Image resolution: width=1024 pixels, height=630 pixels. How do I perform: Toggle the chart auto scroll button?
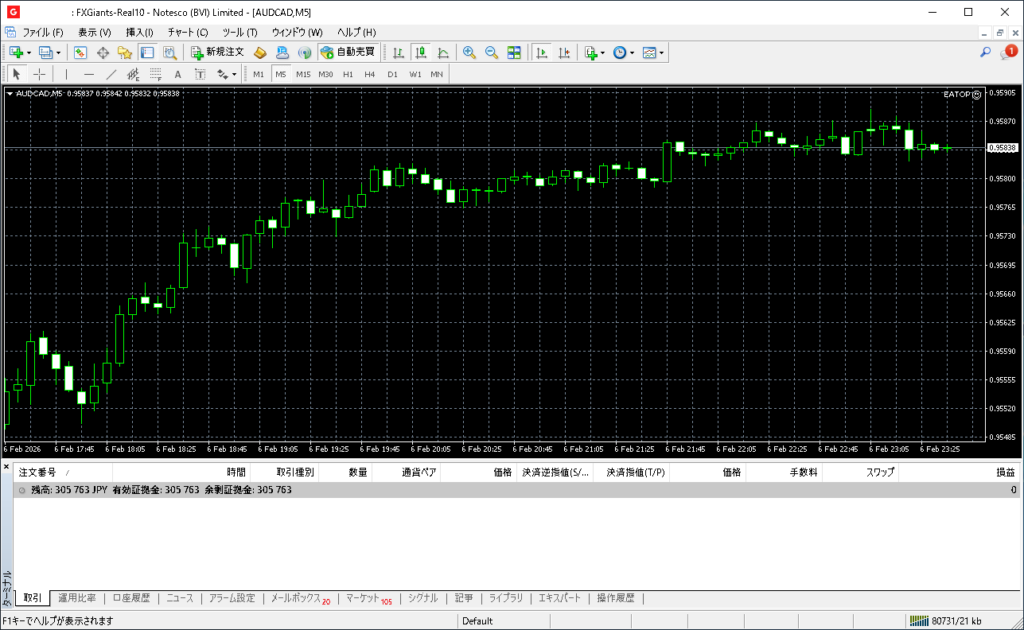coord(542,52)
